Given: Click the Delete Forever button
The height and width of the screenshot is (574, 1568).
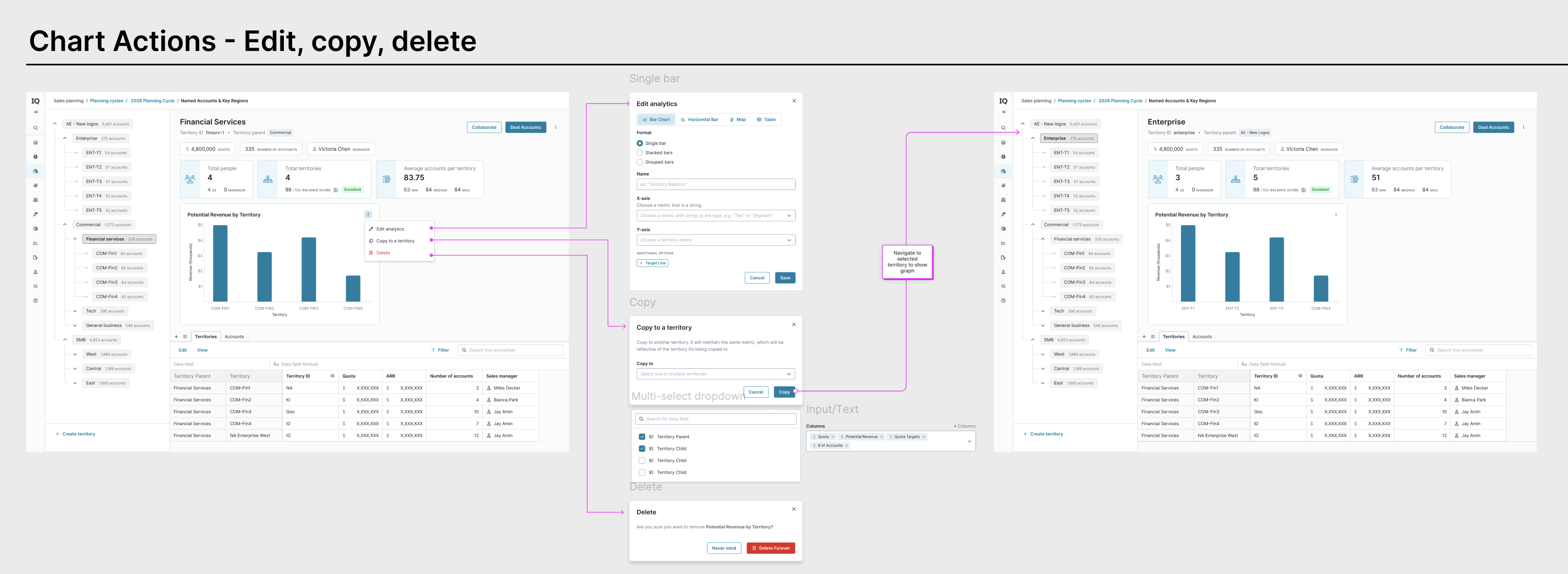Looking at the screenshot, I should click(771, 548).
